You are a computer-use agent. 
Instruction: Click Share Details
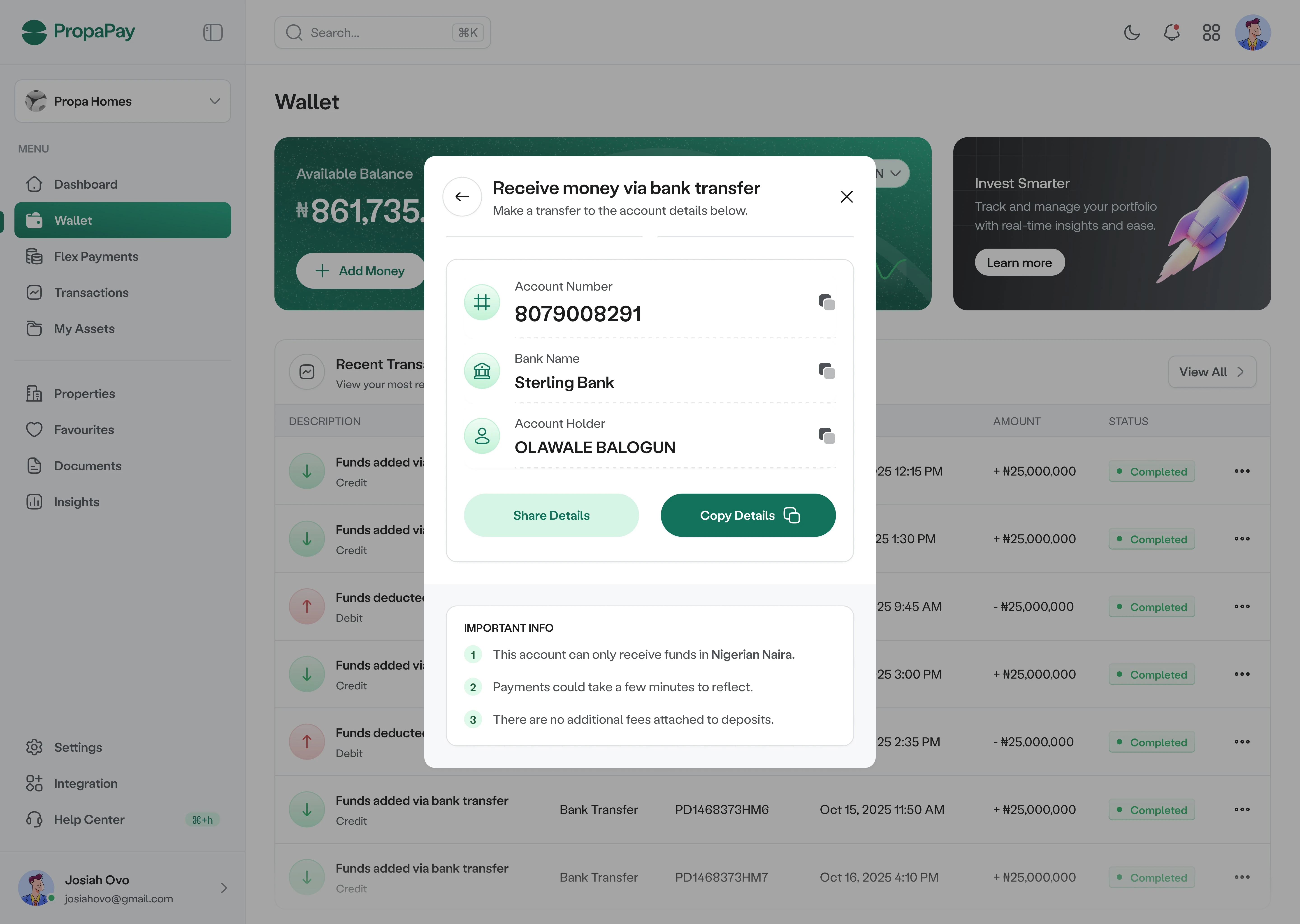click(x=551, y=515)
